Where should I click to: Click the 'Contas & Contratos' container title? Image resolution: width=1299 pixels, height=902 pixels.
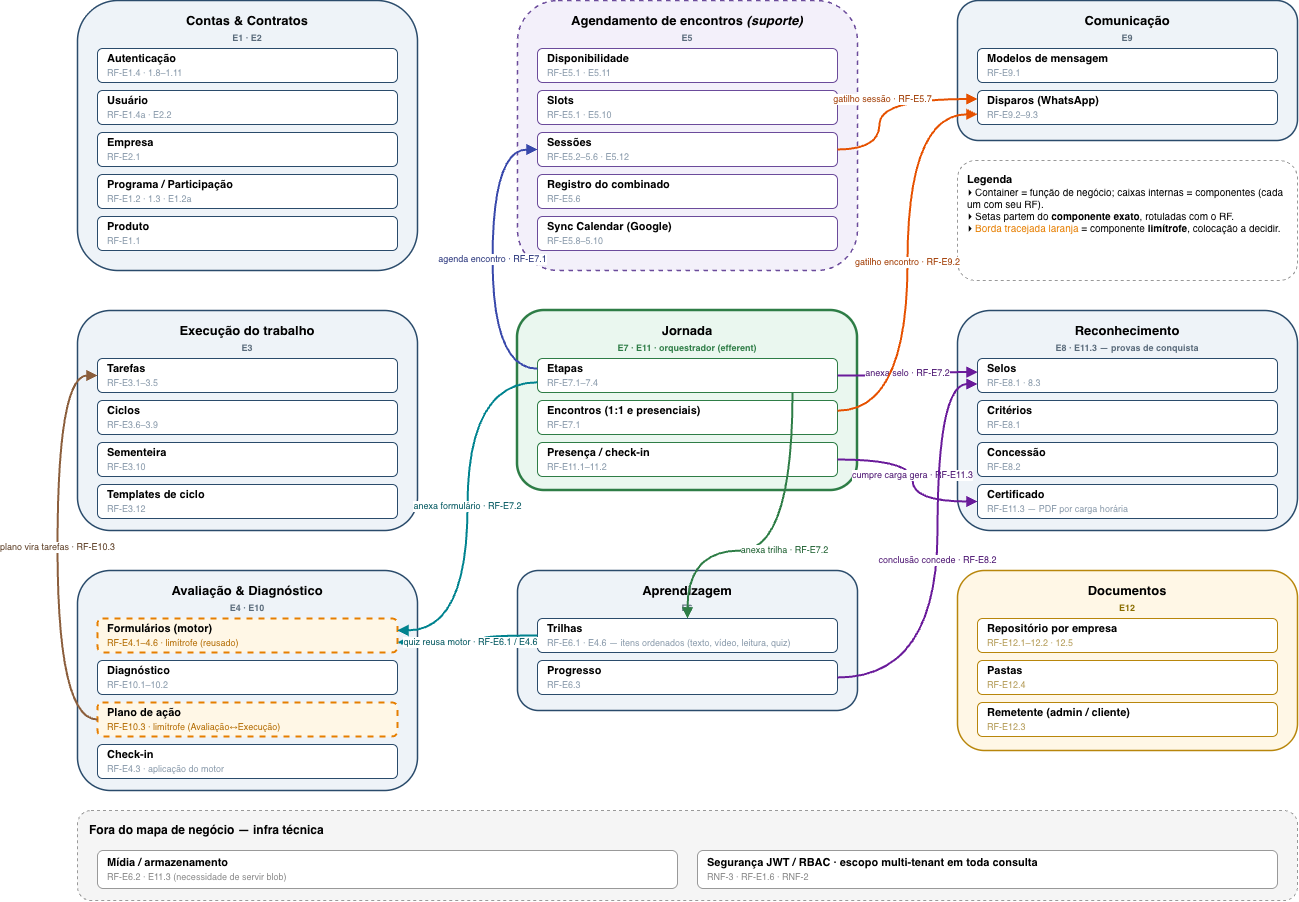[247, 21]
